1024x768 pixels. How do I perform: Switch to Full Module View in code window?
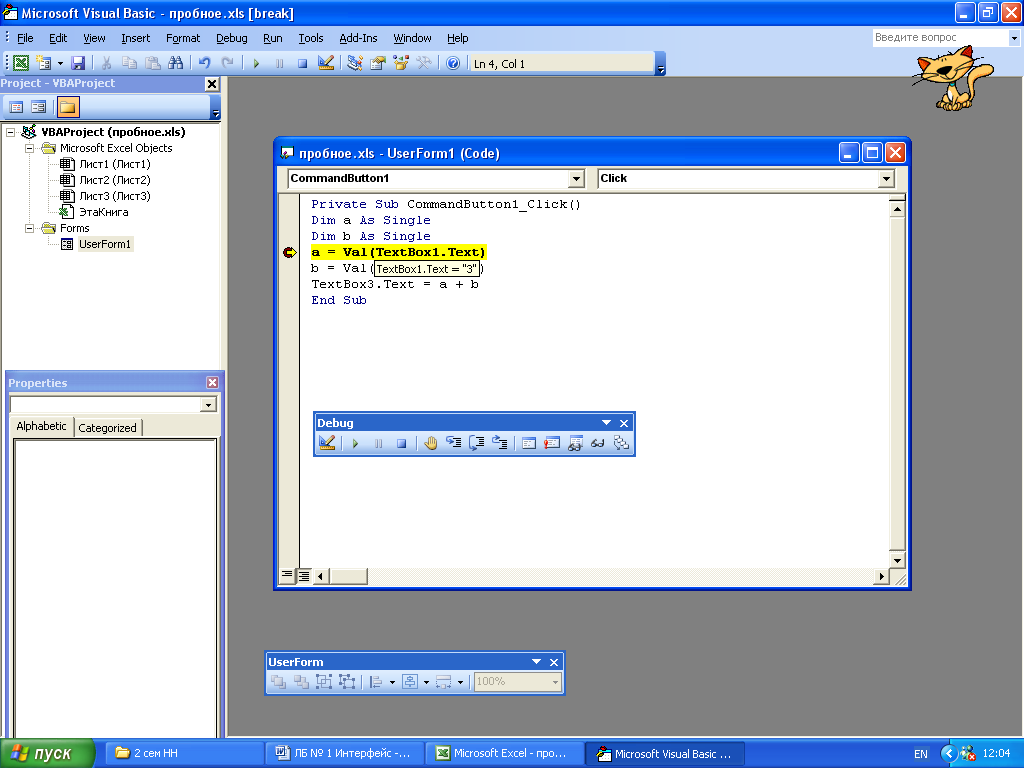coord(304,576)
